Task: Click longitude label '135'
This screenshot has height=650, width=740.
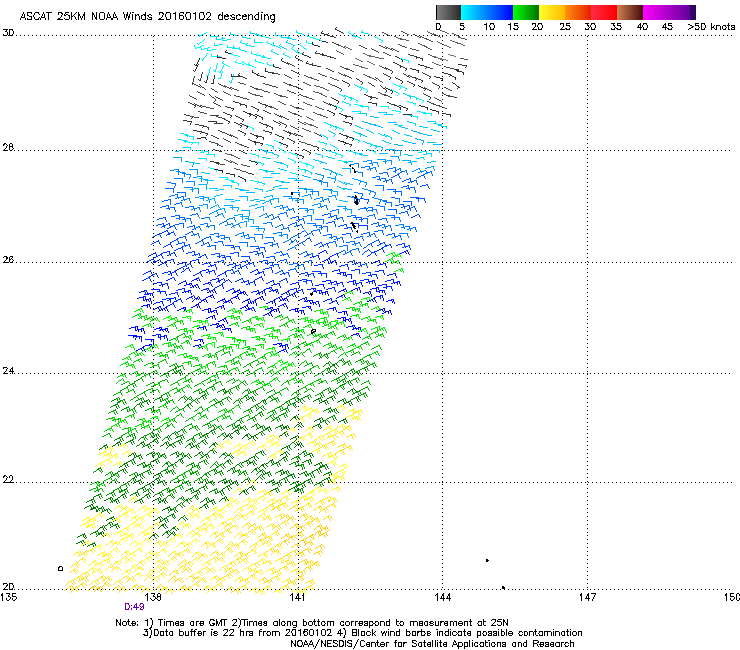Action: 8,597
